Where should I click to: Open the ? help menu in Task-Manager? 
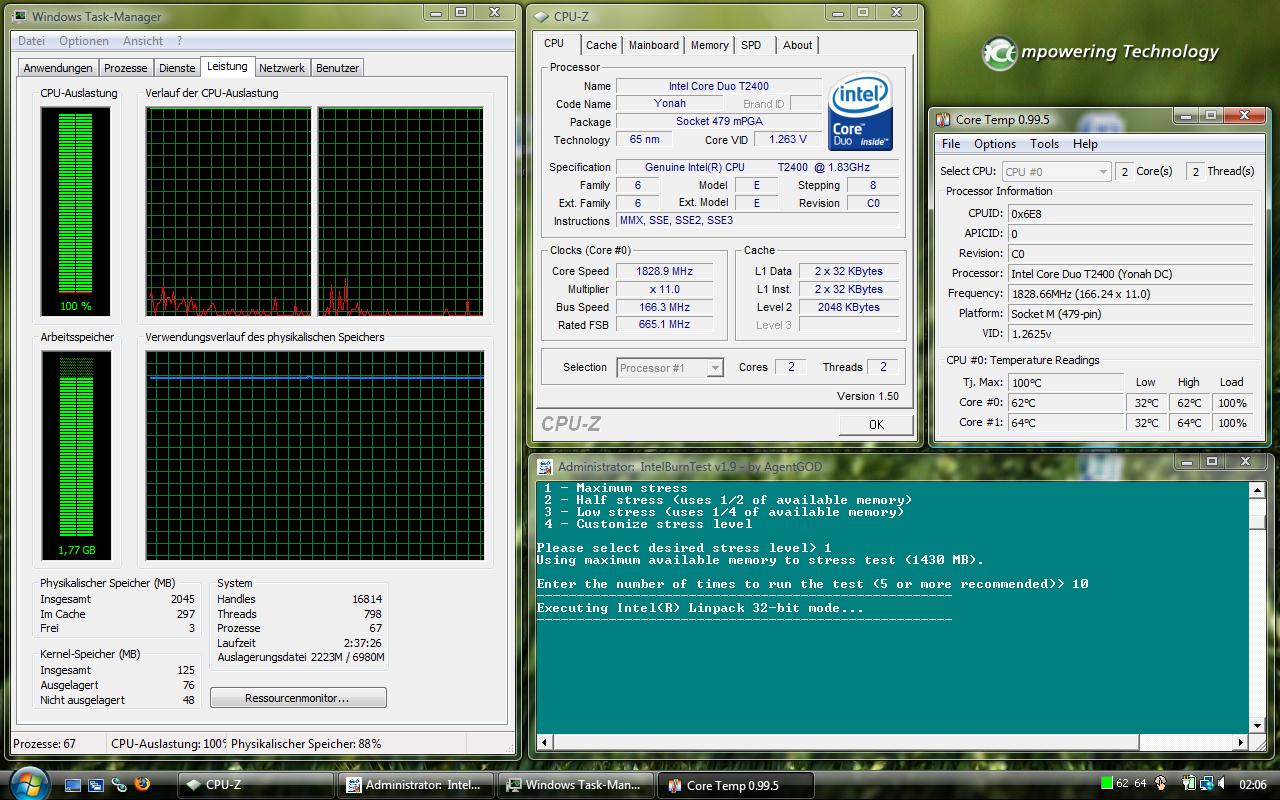click(179, 41)
